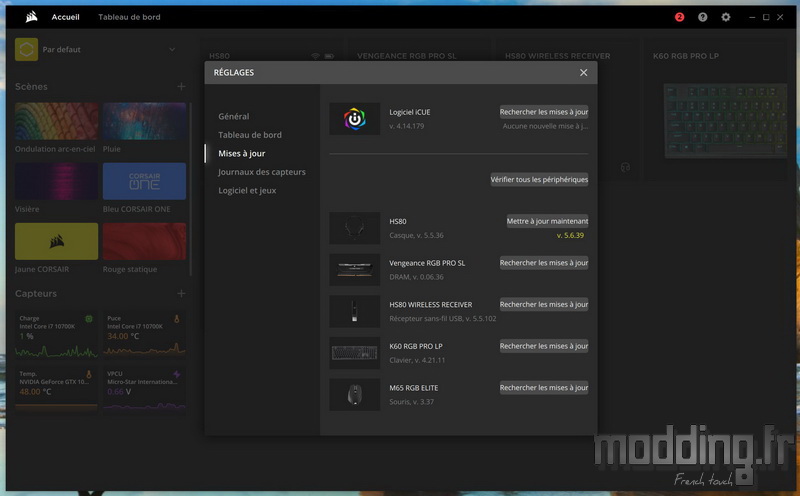Add a new scene with plus icon
The image size is (800, 496).
[181, 87]
